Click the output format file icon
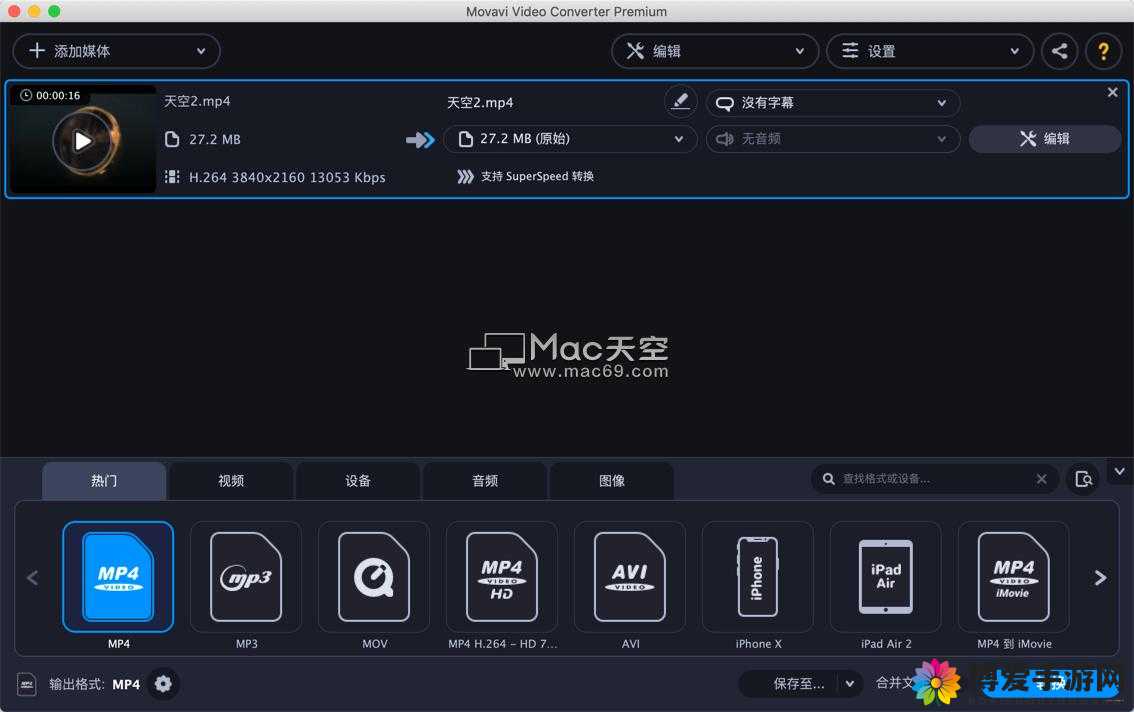Viewport: 1134px width, 712px height. point(27,684)
